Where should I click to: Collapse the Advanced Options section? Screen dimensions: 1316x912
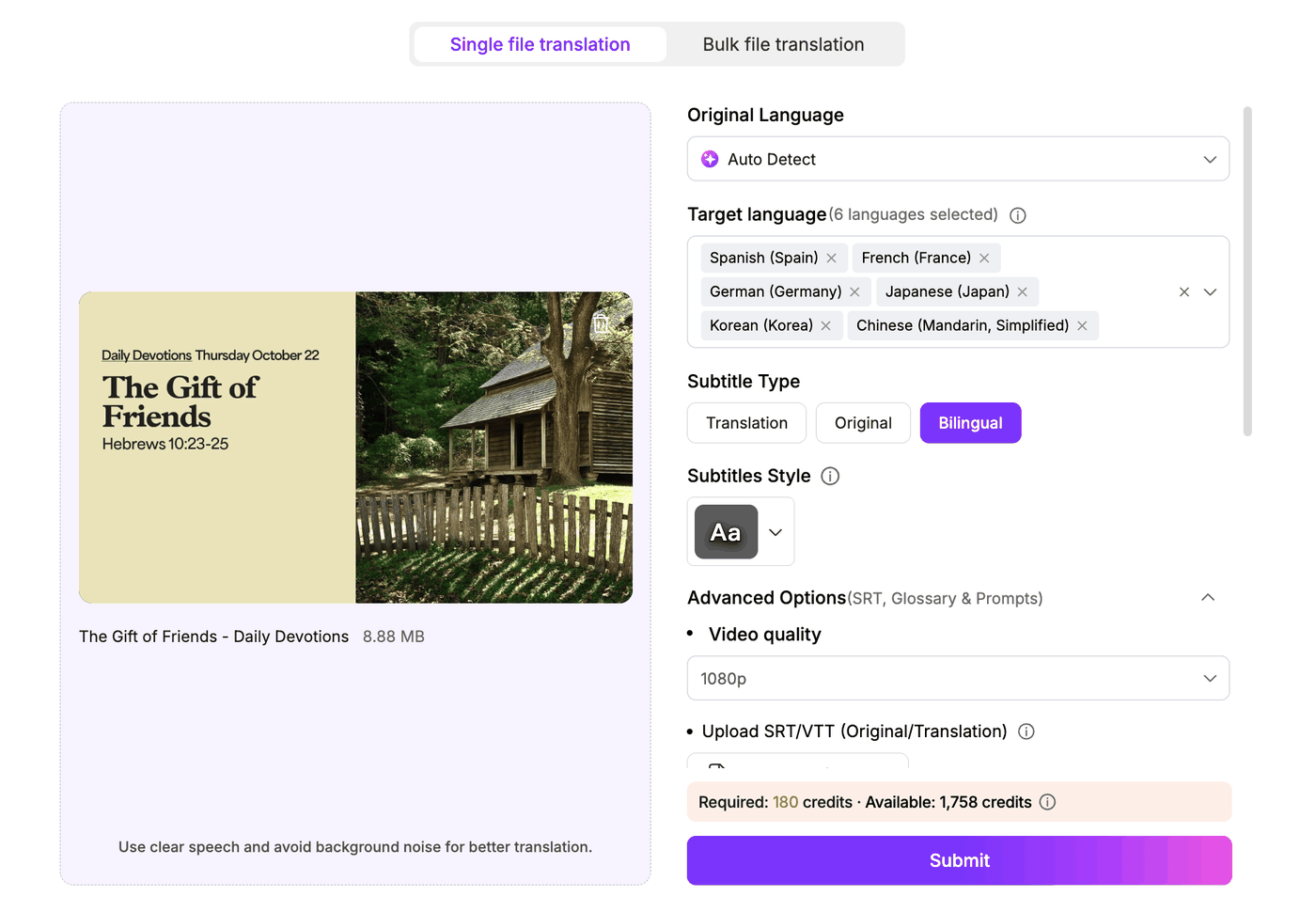pyautogui.click(x=1208, y=598)
